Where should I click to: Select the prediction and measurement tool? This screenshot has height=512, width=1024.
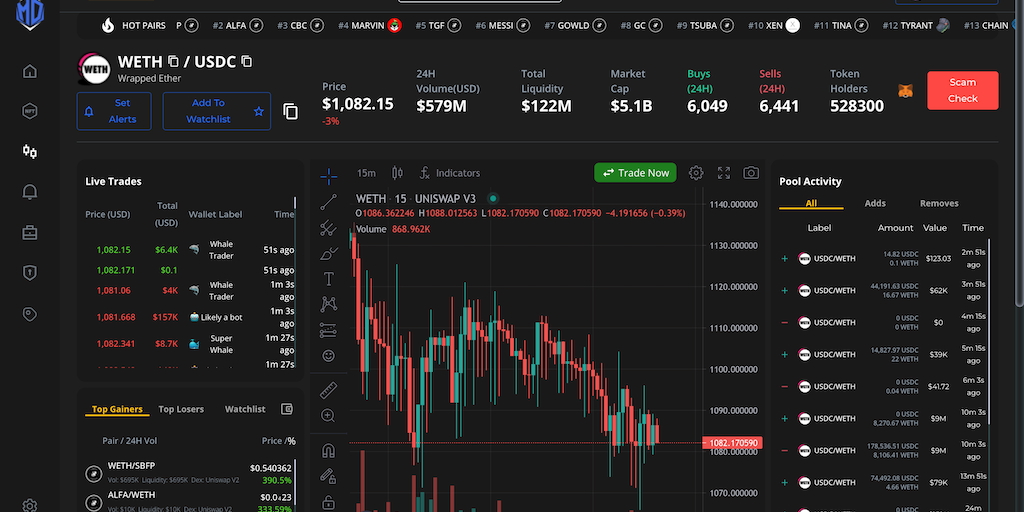[x=328, y=330]
